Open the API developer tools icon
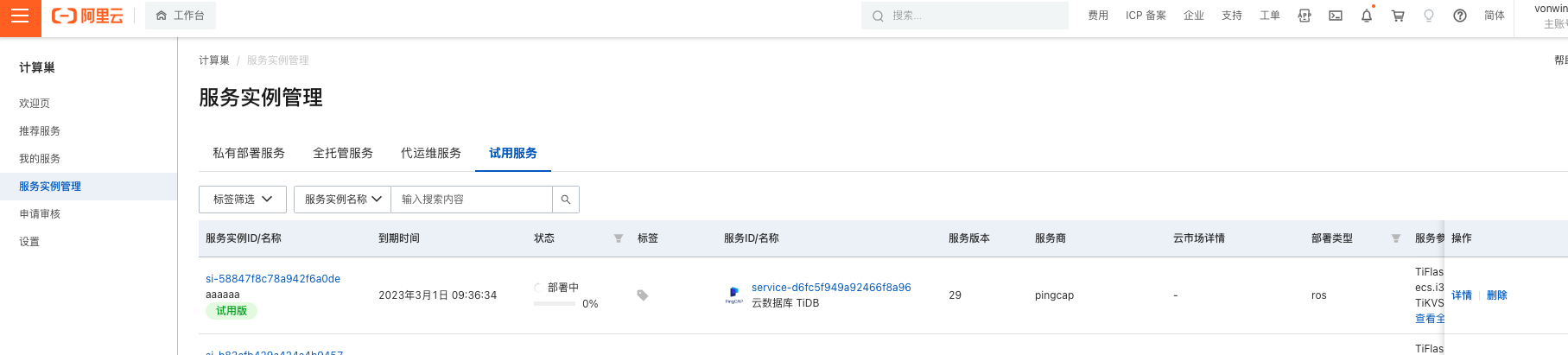Screen dimensions: 1568x355 pyautogui.click(x=1305, y=16)
